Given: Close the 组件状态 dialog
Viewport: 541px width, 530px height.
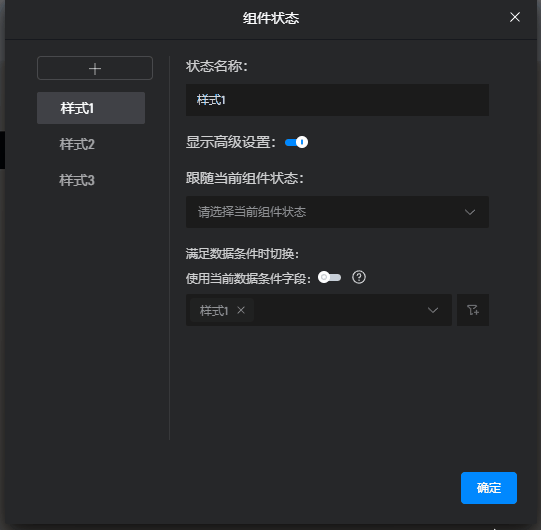Looking at the screenshot, I should coord(515,17).
